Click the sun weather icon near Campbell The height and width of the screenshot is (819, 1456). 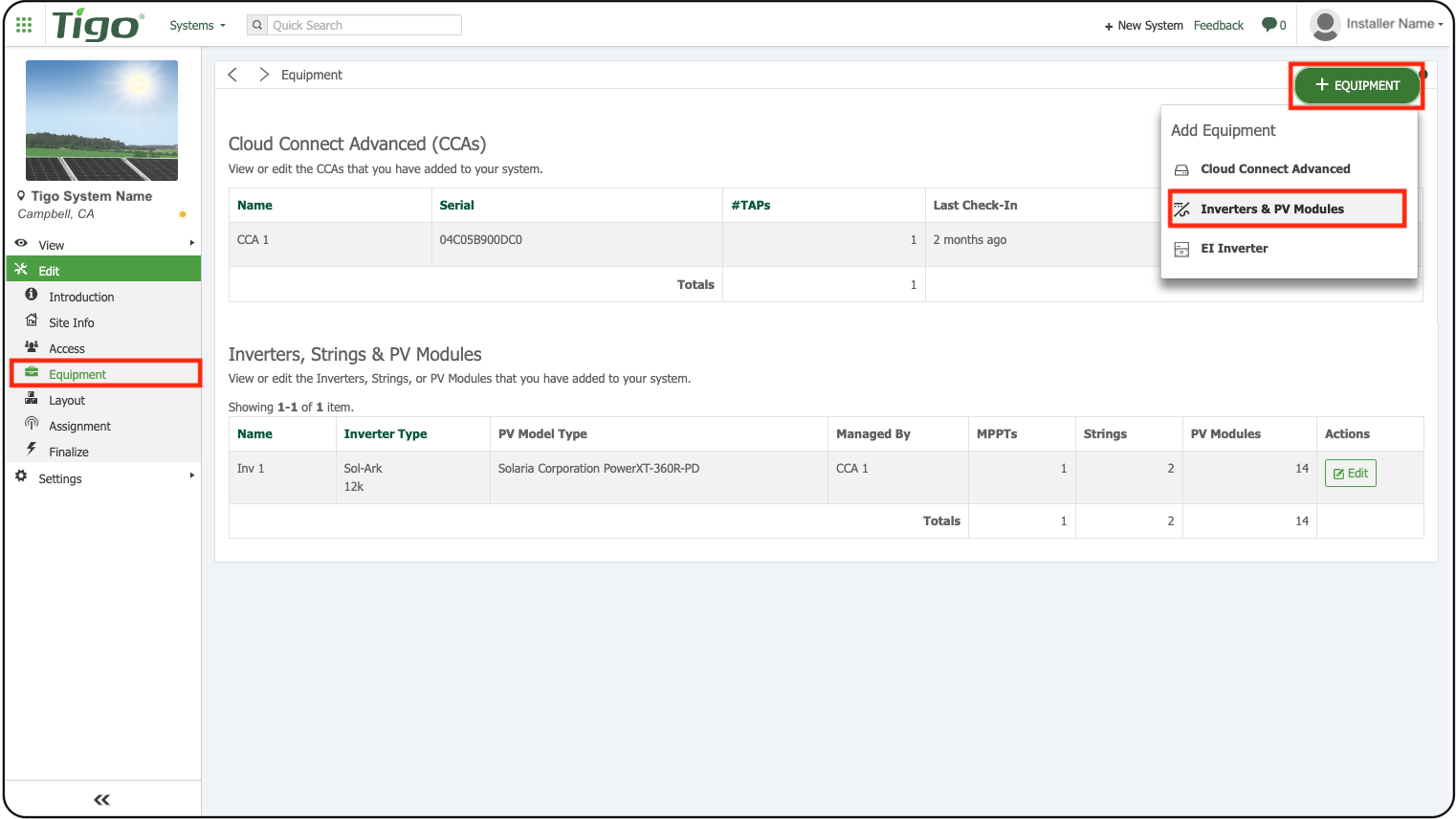183,214
